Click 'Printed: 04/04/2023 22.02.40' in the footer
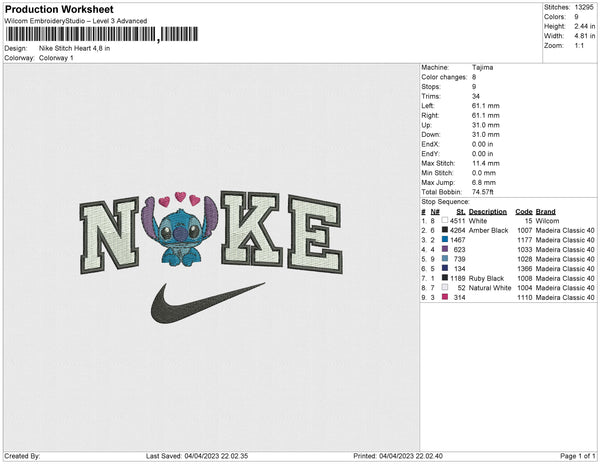600x464 pixels. [x=398, y=456]
